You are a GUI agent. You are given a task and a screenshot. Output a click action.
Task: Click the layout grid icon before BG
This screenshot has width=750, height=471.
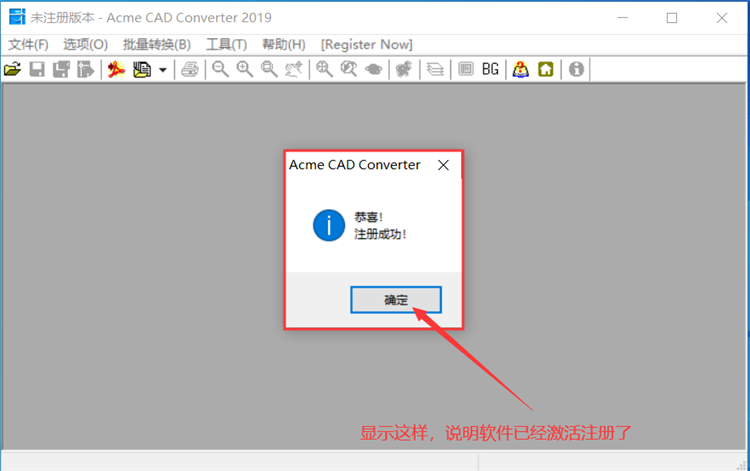pyautogui.click(x=465, y=69)
